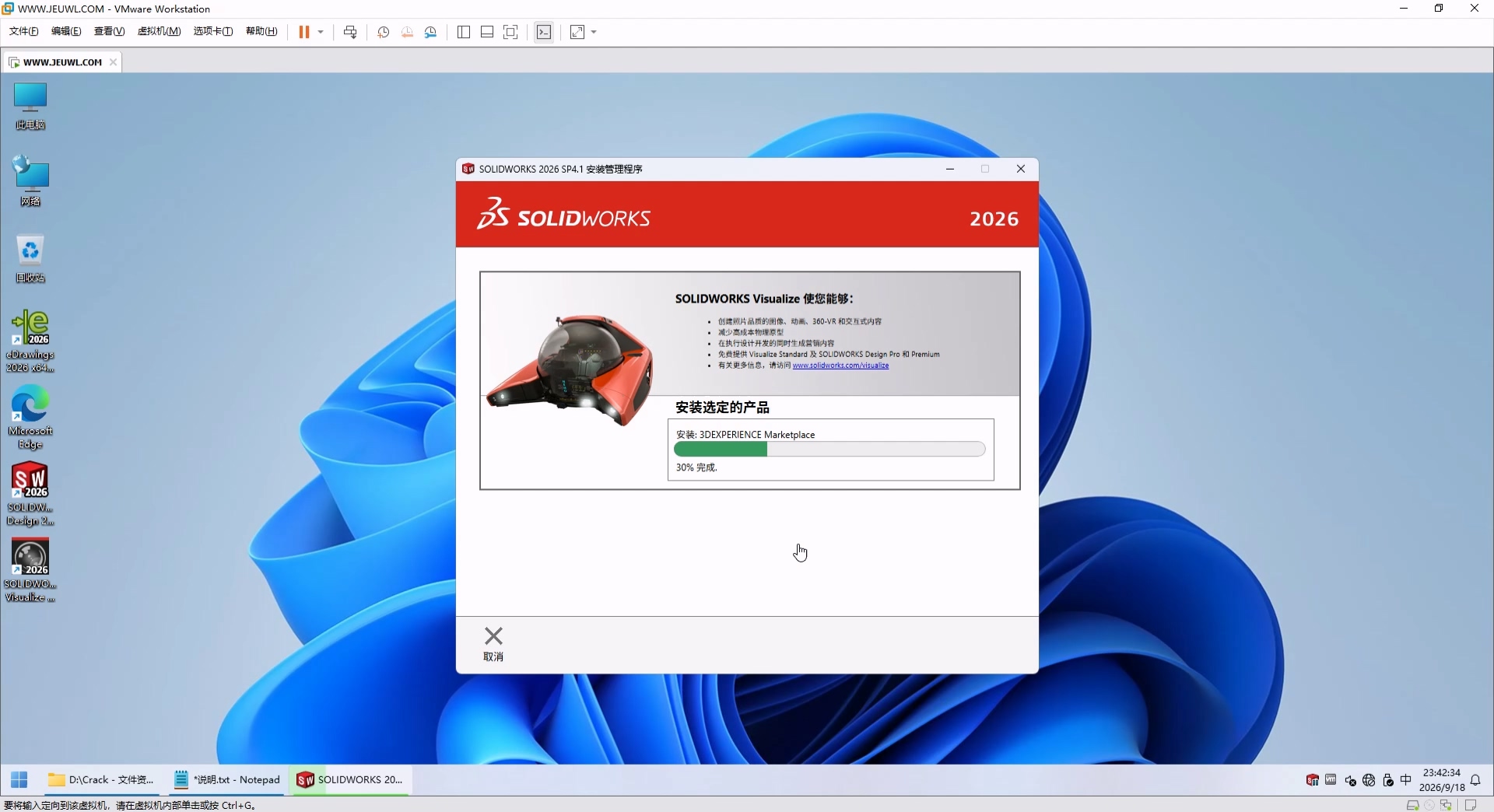Toggle the 中 input method indicator
This screenshot has width=1494, height=812.
tap(1405, 779)
